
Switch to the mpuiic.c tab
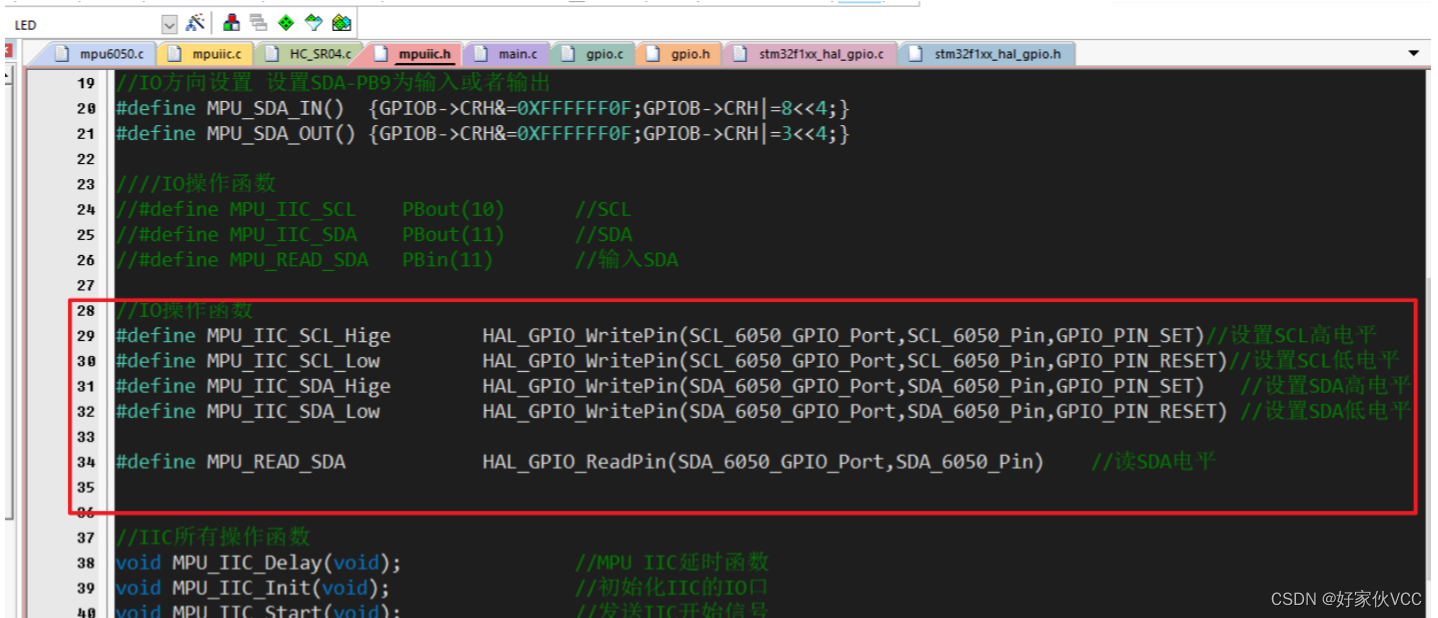(205, 54)
